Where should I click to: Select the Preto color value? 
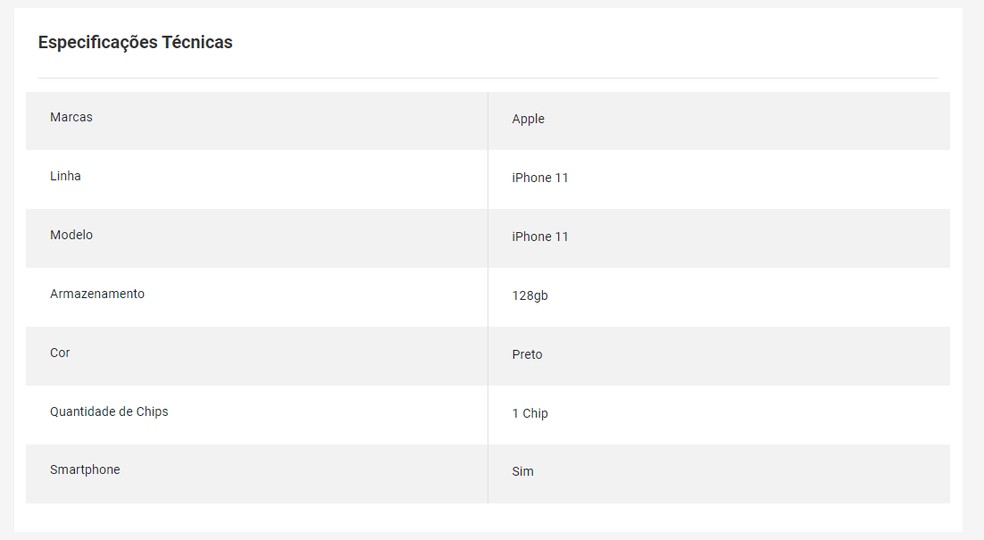527,355
